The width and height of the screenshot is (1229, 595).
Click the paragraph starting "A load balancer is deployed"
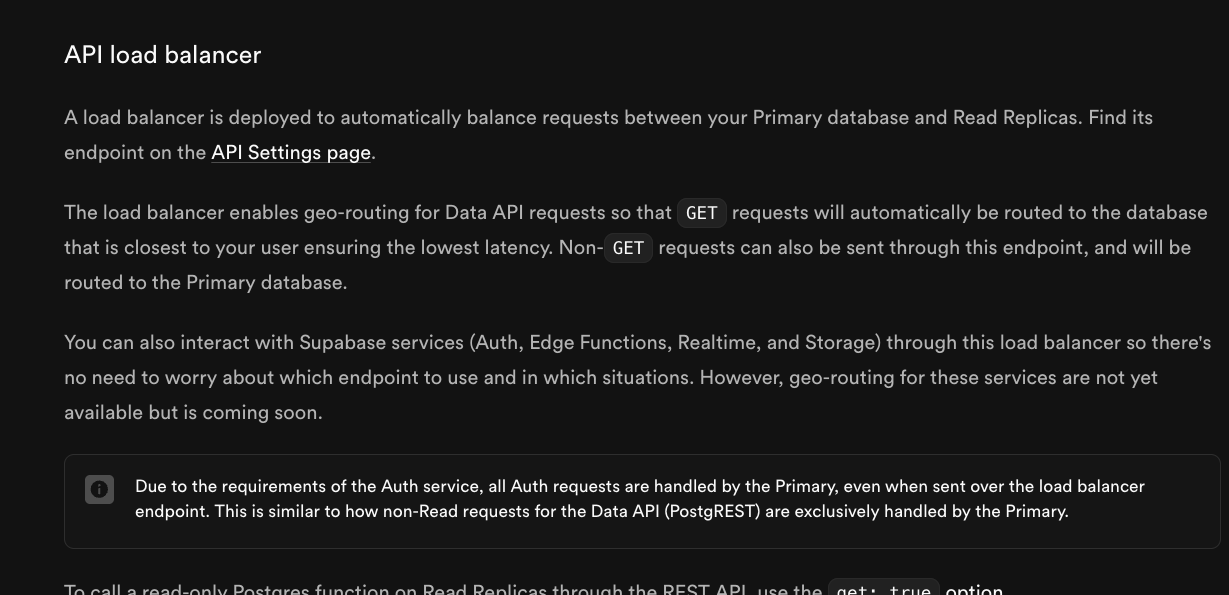pos(608,135)
